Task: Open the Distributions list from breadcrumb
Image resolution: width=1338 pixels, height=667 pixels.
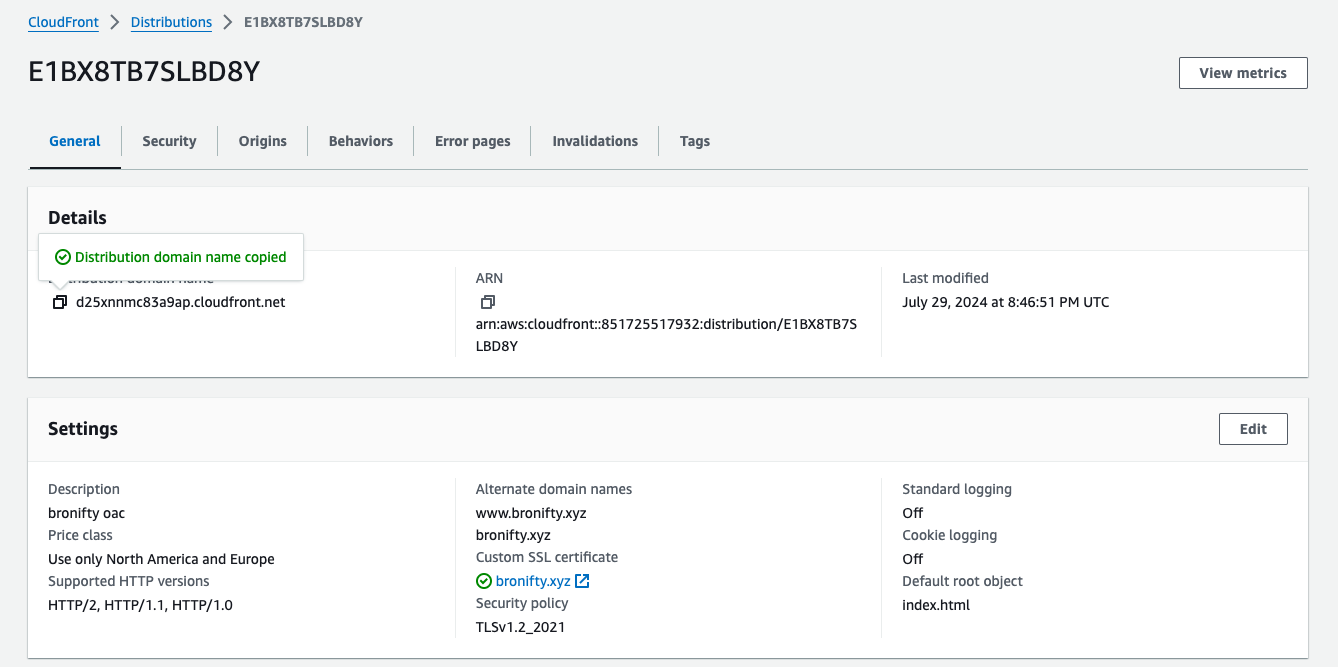Action: click(x=171, y=21)
